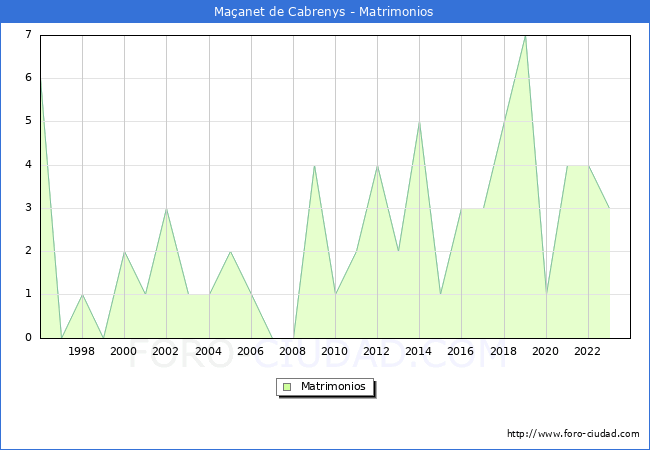This screenshot has width=650, height=450.
Task: Select the 2002 x-axis label
Action: 165,351
